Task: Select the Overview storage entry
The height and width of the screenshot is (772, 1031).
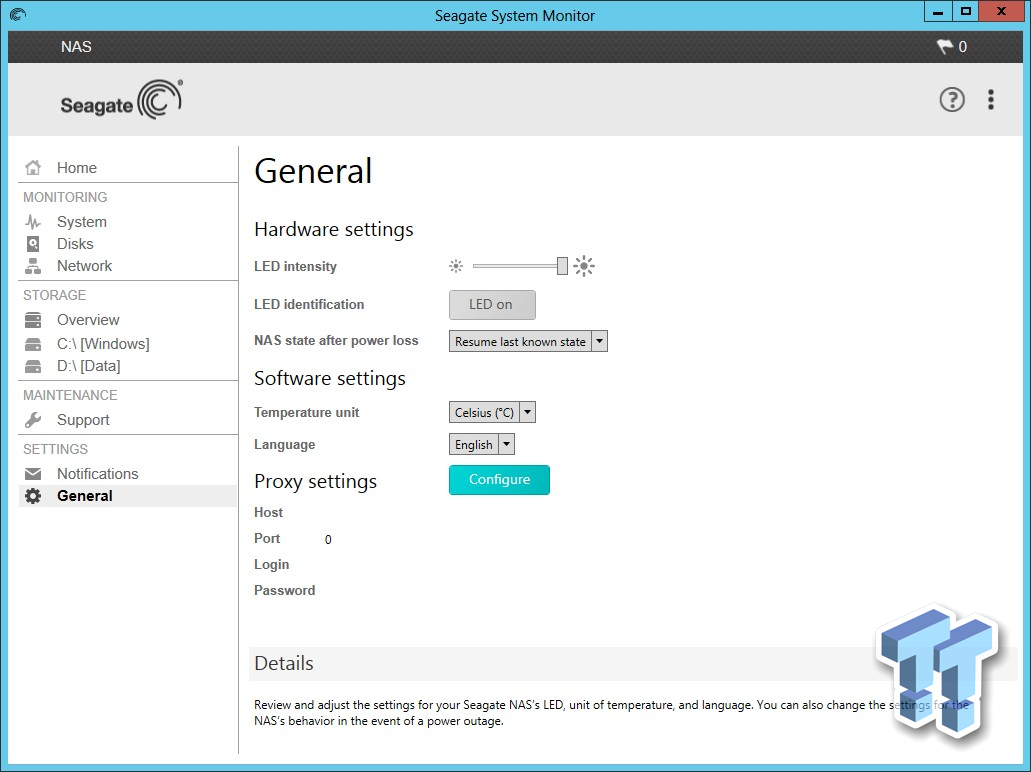Action: (88, 319)
